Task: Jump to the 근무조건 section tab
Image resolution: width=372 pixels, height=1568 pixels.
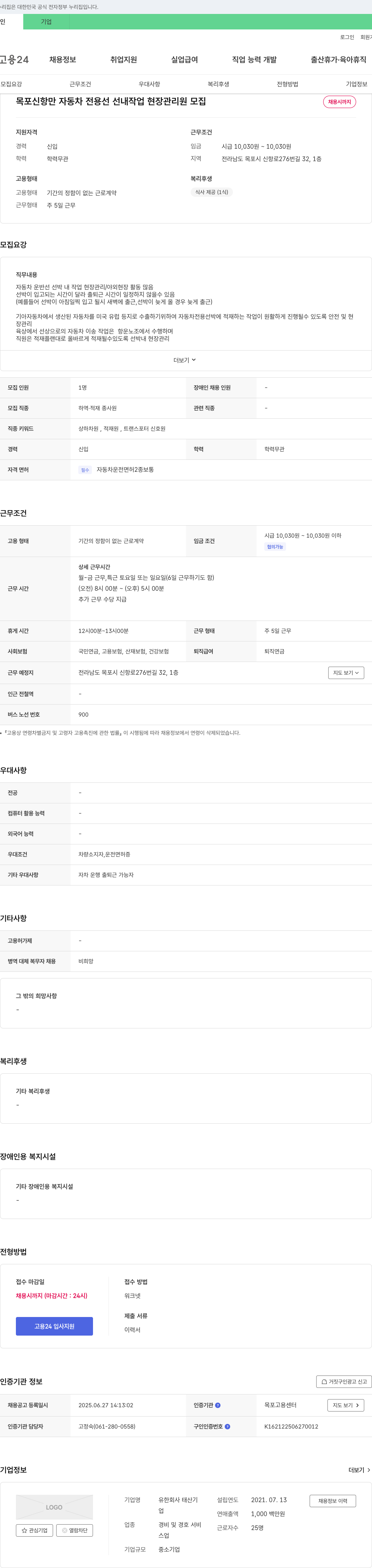Action: (80, 84)
